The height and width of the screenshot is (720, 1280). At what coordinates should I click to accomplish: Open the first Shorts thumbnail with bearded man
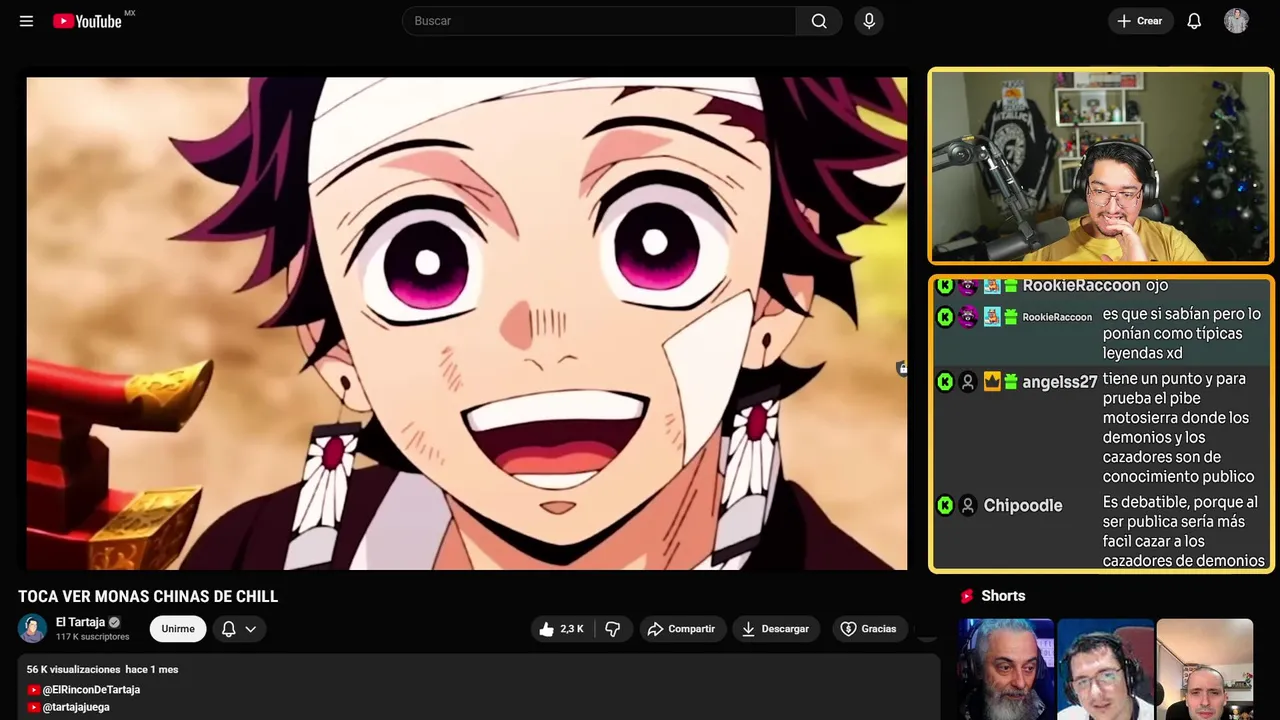coord(1006,669)
